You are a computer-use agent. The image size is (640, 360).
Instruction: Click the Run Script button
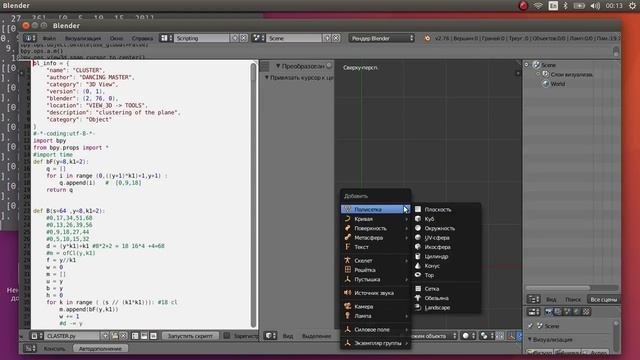[190, 336]
